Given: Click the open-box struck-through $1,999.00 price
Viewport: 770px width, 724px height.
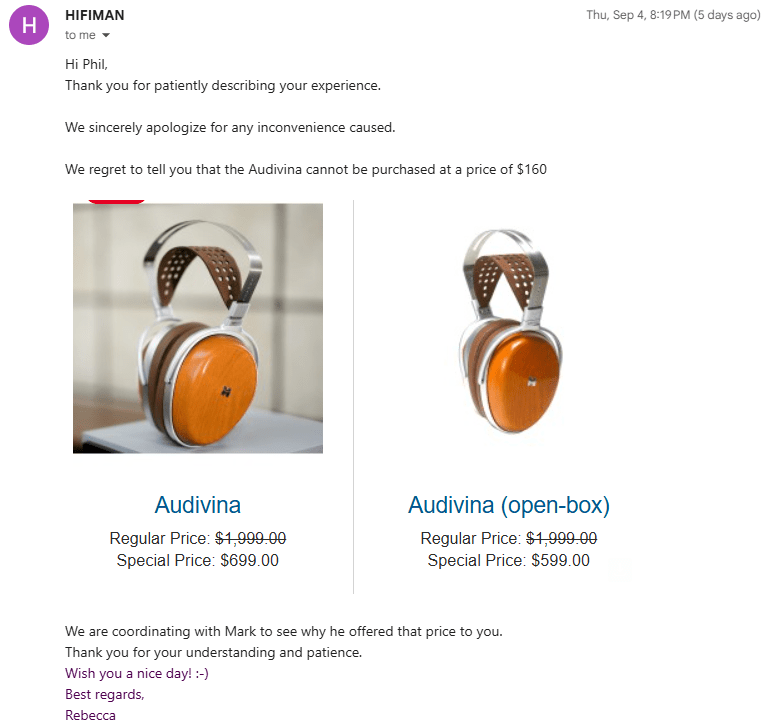Looking at the screenshot, I should [561, 538].
